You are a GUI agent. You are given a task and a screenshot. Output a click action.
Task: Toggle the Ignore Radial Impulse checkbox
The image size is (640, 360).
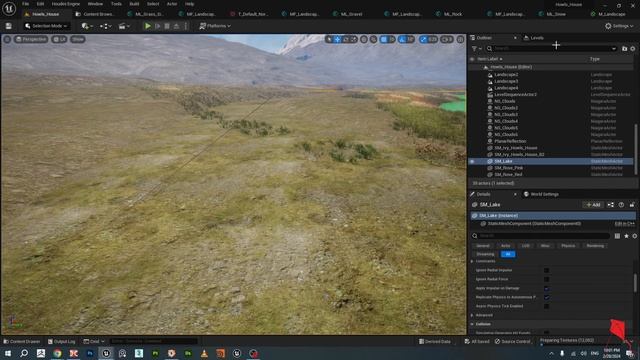(x=547, y=270)
